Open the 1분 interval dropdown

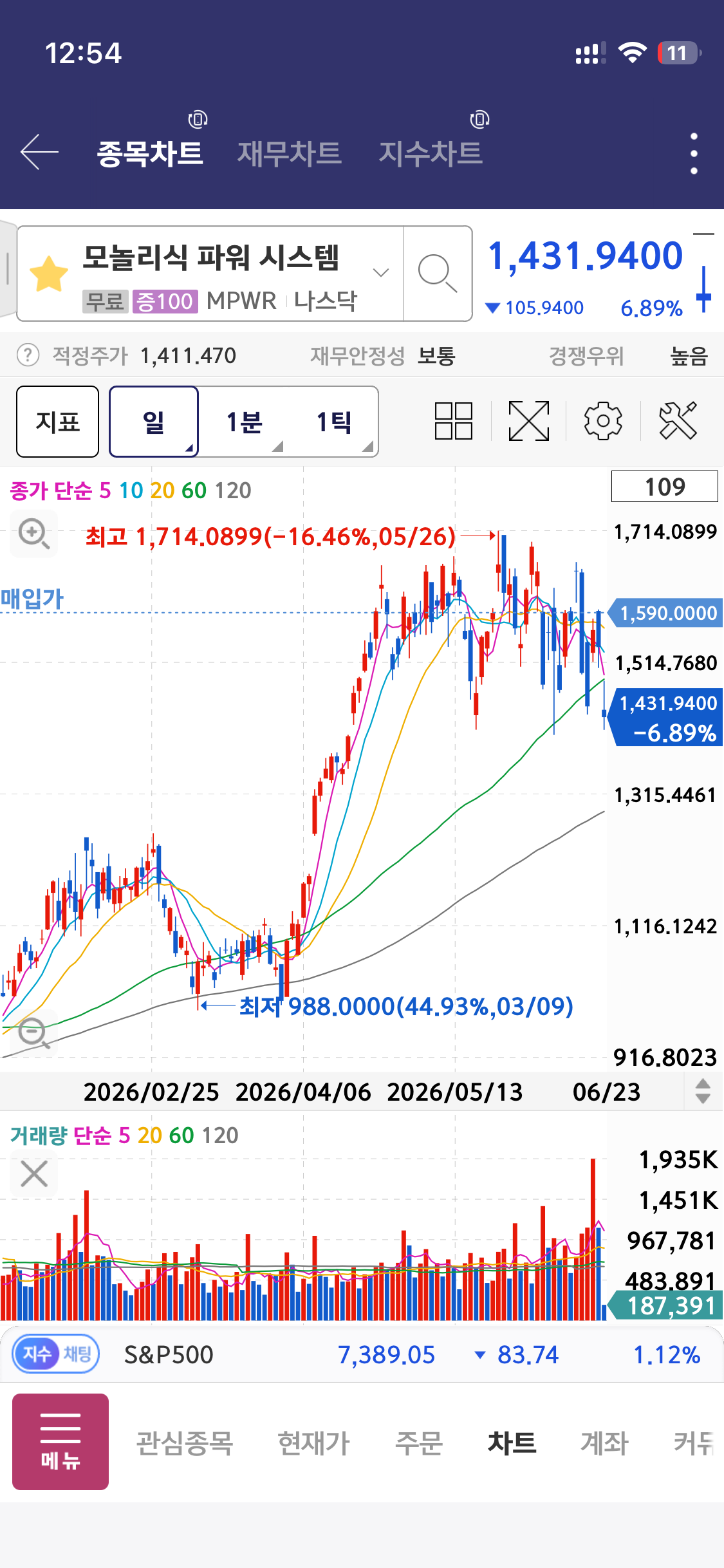click(x=244, y=422)
